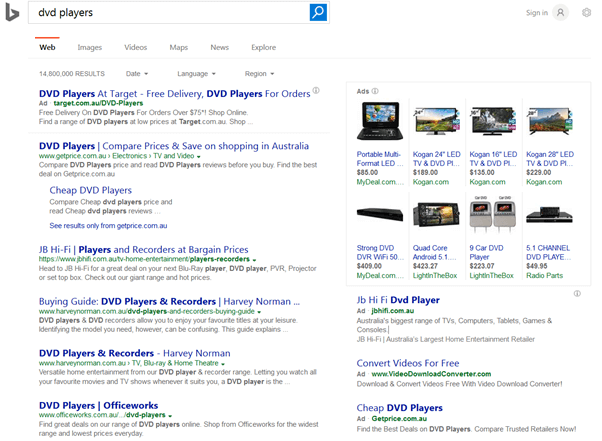The image size is (602, 441).
Task: Open Cheap DVD Players Getprice ad
Action: 399,408
